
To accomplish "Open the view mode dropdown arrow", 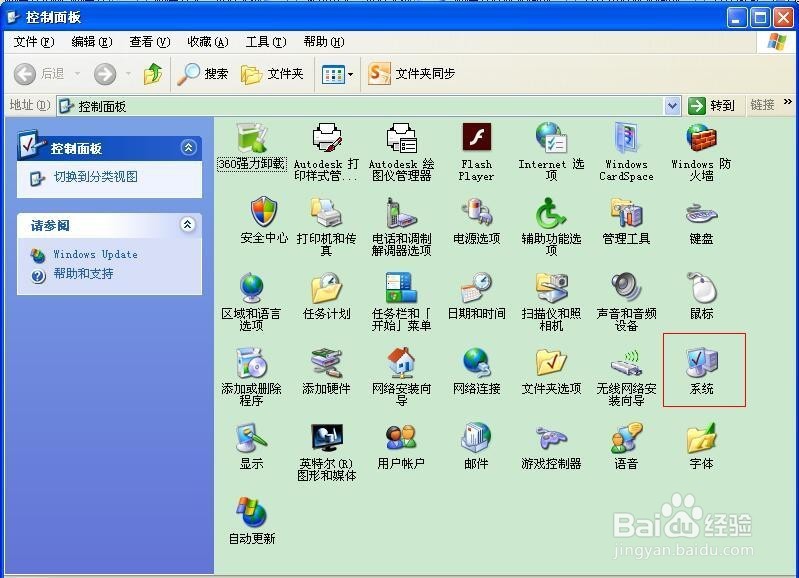I will [x=351, y=74].
